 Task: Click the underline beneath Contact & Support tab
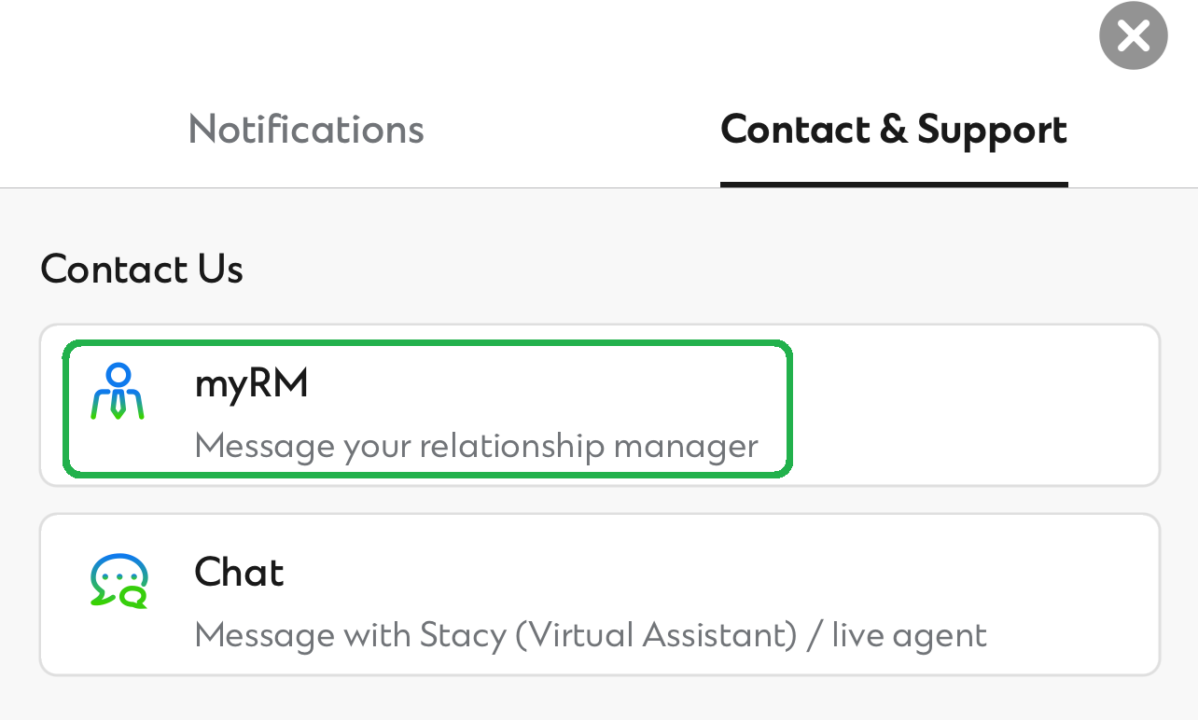(x=893, y=184)
